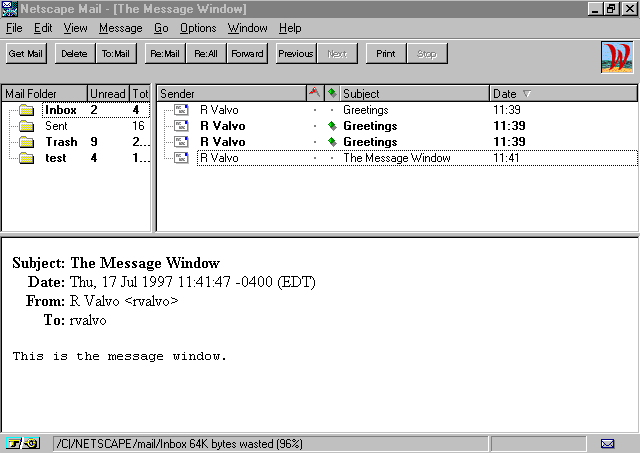Select The Message Window subject text

tap(397, 158)
